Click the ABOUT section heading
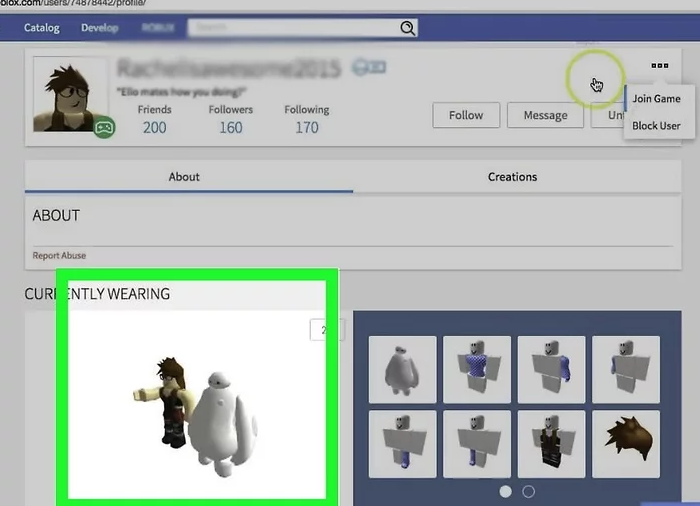 tap(56, 216)
